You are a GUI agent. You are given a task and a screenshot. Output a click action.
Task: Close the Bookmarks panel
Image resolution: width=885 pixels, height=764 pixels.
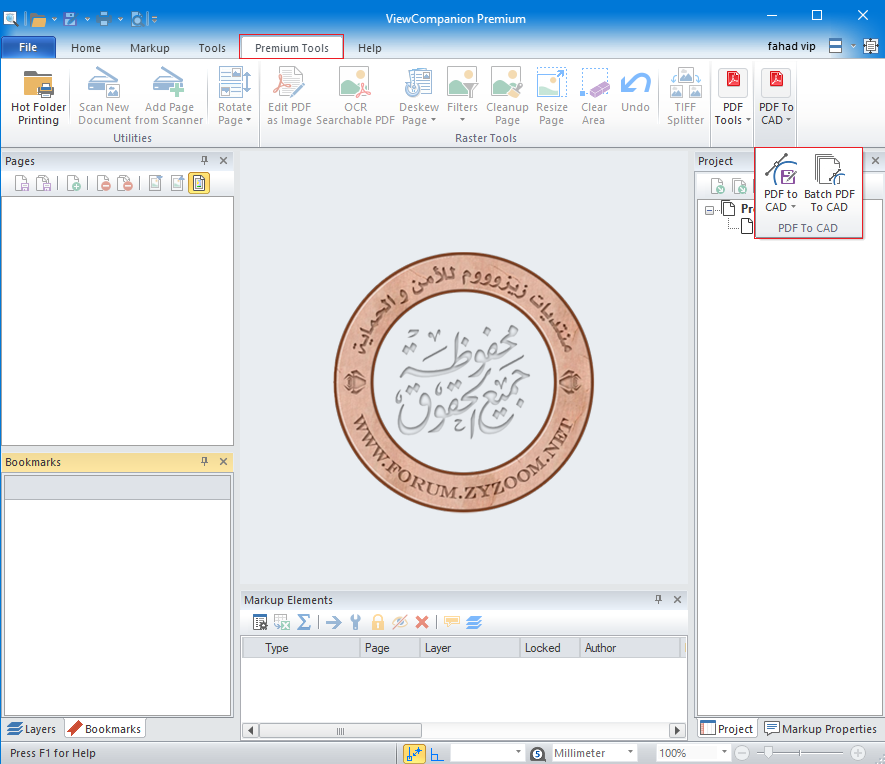click(x=224, y=461)
